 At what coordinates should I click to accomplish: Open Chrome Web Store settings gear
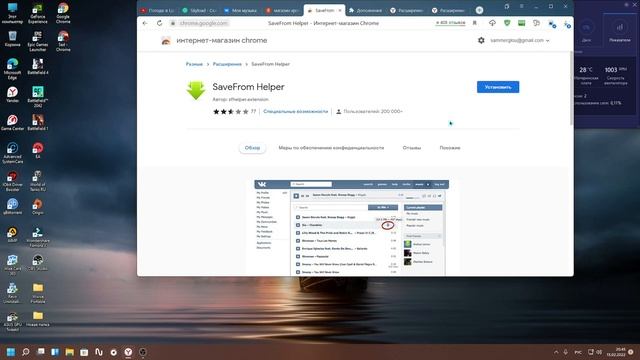[x=481, y=40]
